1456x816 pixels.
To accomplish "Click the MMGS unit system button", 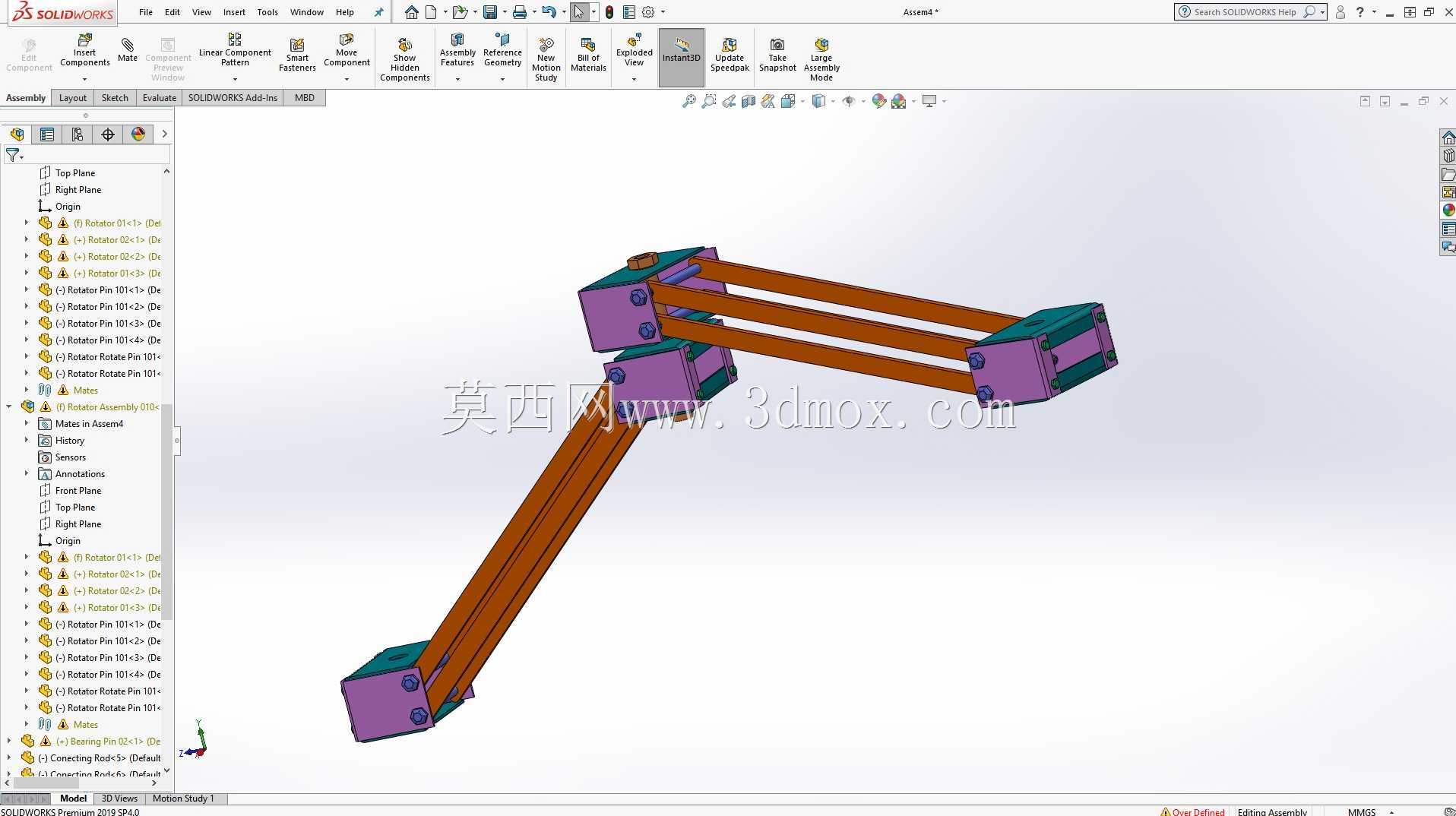I will coord(1361,811).
